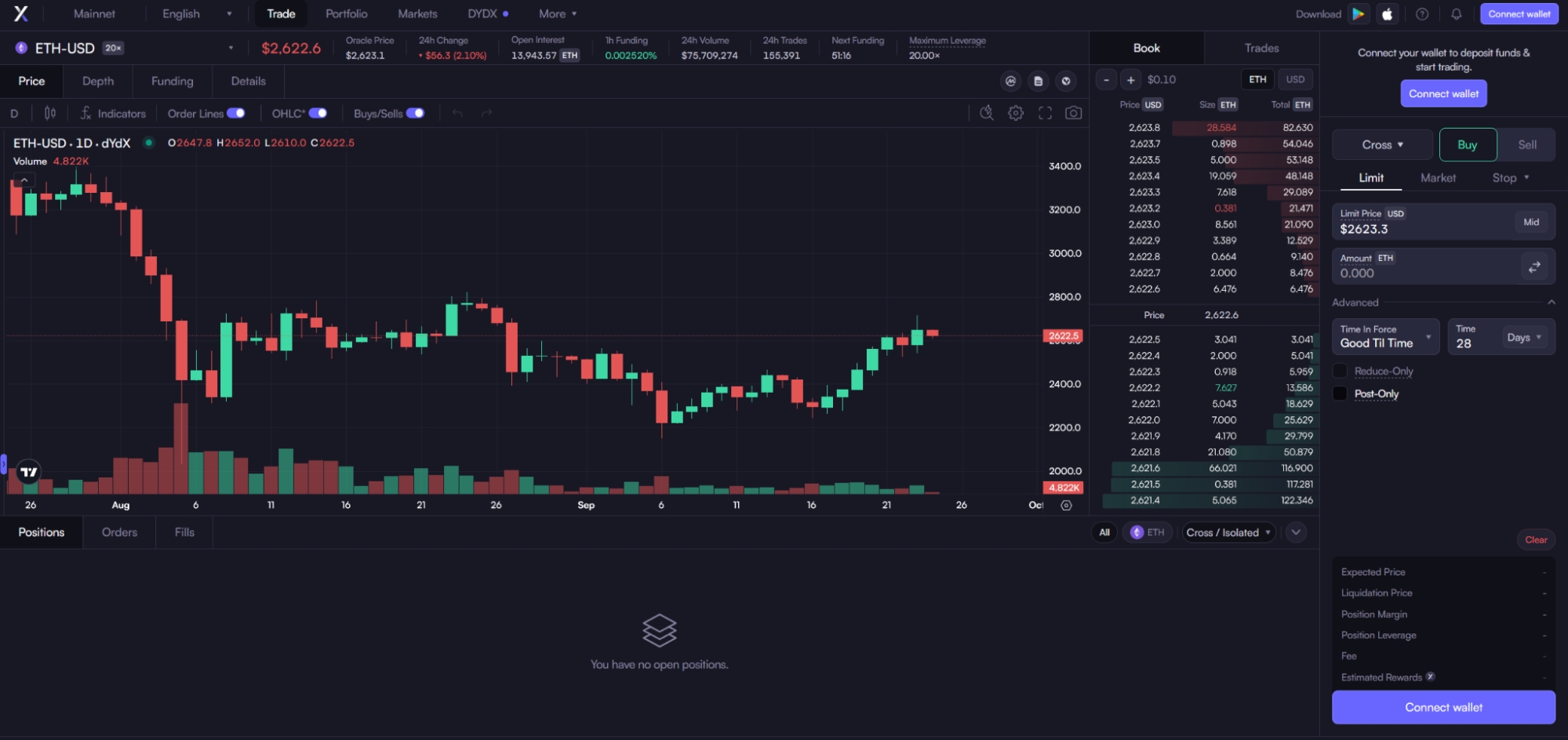Open Days time unit dropdown

tap(1524, 337)
